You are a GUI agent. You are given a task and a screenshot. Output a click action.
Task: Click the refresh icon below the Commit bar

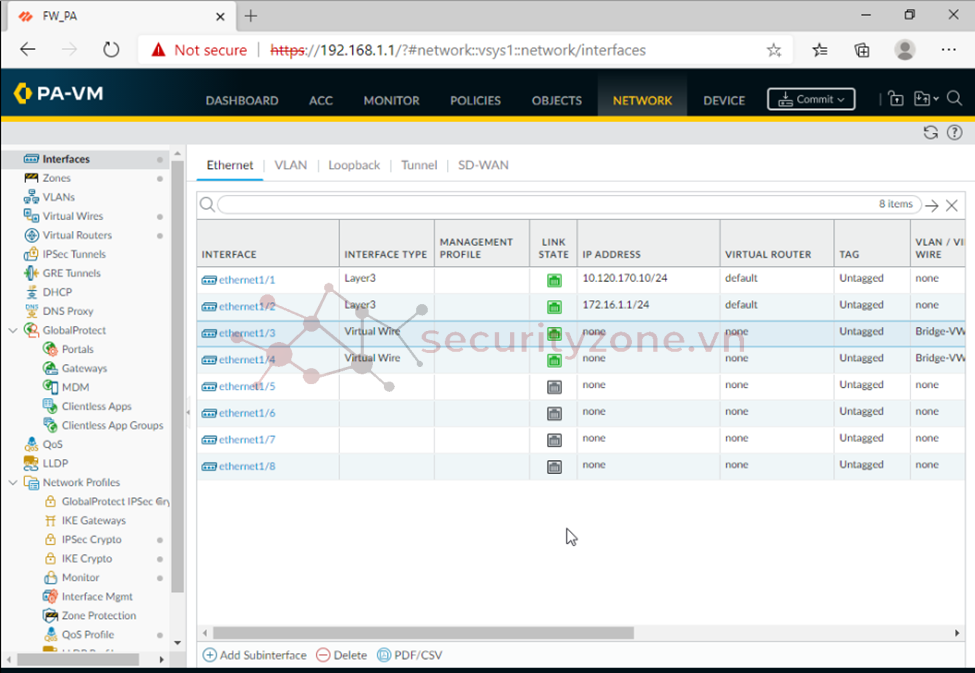(930, 132)
